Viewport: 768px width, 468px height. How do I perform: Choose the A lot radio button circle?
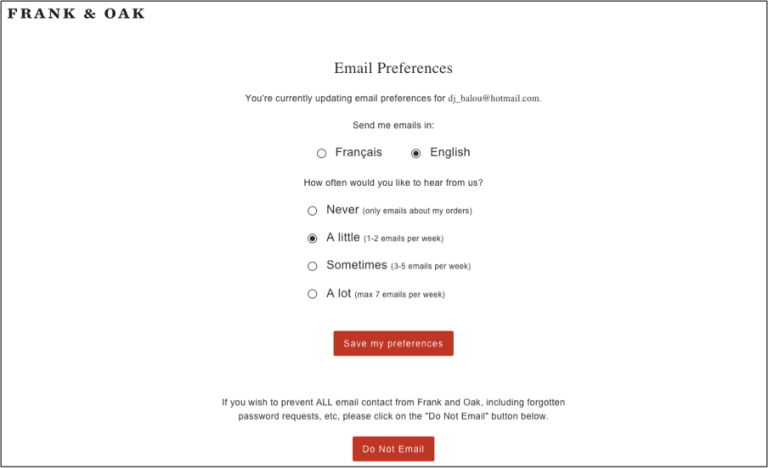click(312, 294)
